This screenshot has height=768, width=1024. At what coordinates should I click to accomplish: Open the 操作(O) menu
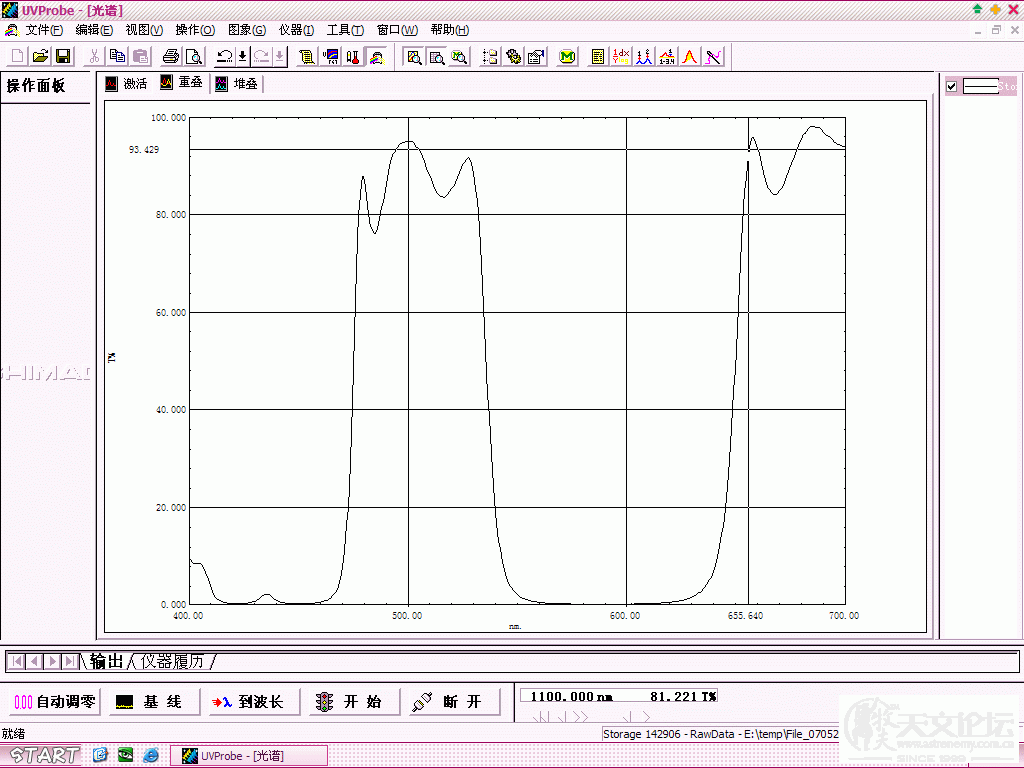coord(195,30)
